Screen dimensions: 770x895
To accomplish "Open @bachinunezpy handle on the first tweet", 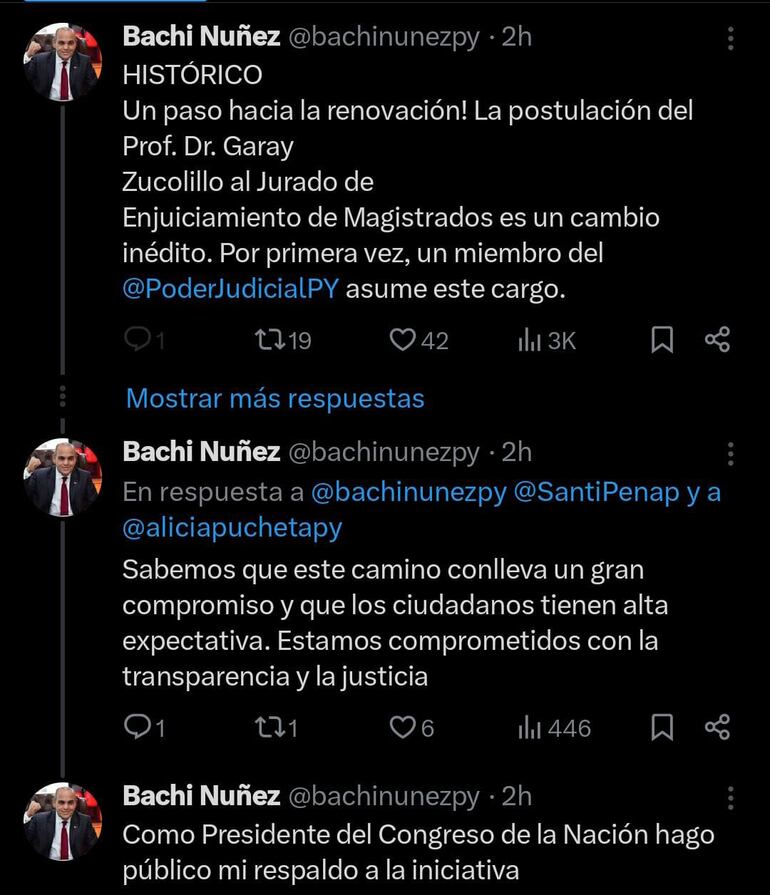I will point(389,36).
